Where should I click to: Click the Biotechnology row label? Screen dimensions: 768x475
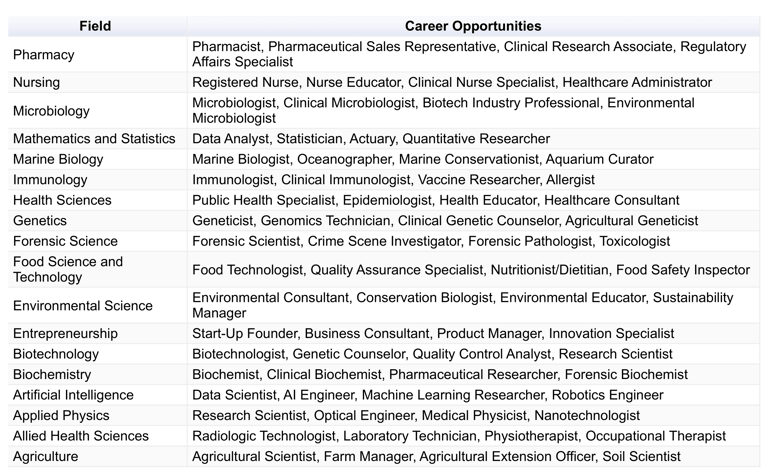tap(56, 354)
